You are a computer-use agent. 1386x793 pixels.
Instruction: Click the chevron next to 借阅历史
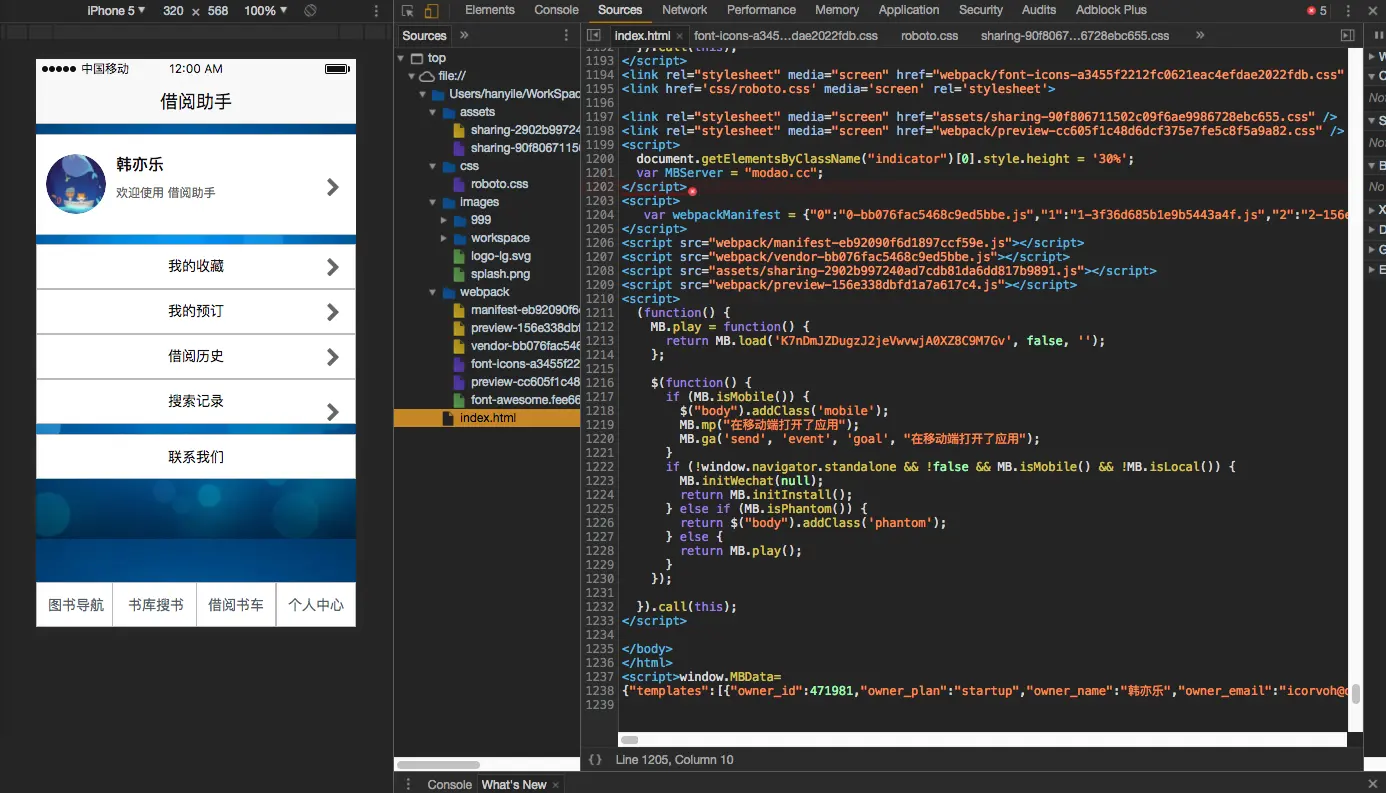click(x=333, y=357)
